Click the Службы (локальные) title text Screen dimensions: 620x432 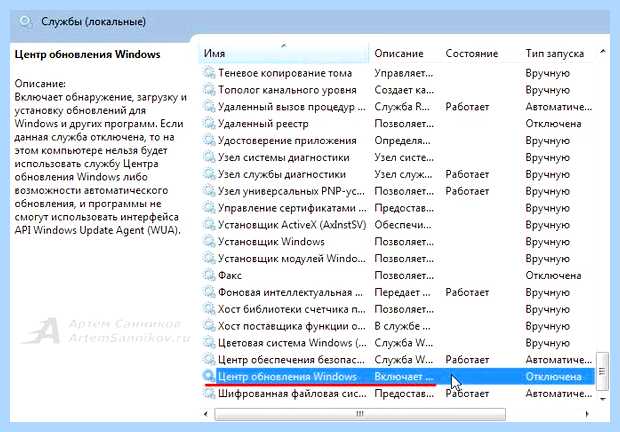point(93,21)
